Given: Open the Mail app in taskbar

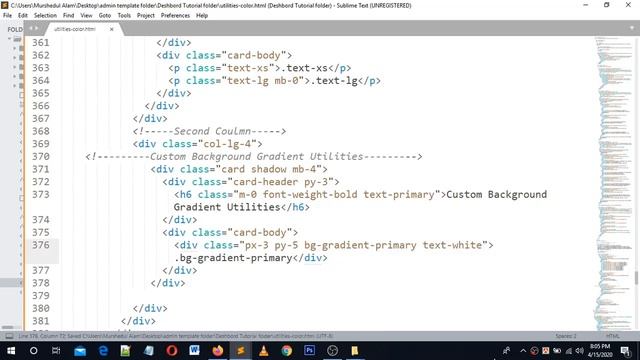Looking at the screenshot, I should pos(80,351).
